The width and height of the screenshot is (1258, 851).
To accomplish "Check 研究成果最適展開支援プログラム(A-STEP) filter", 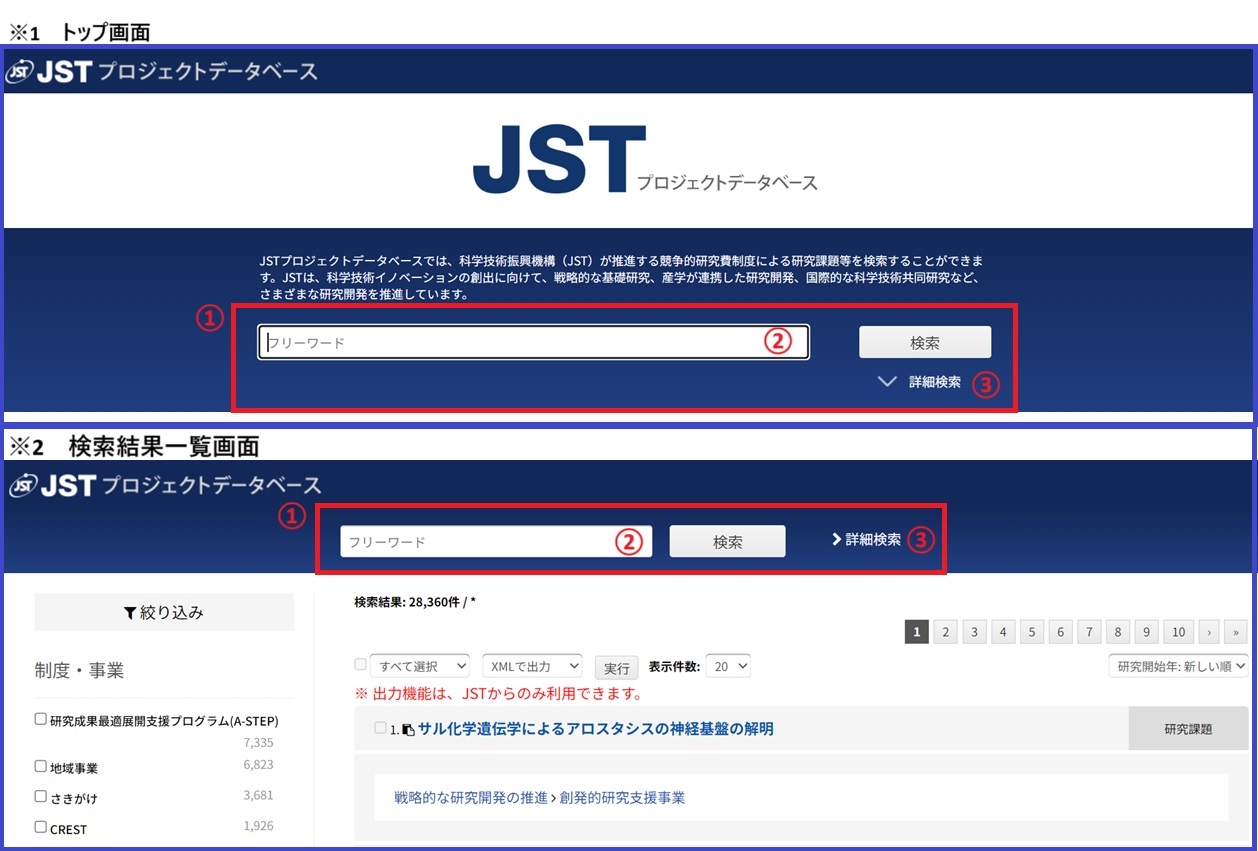I will pyautogui.click(x=41, y=719).
